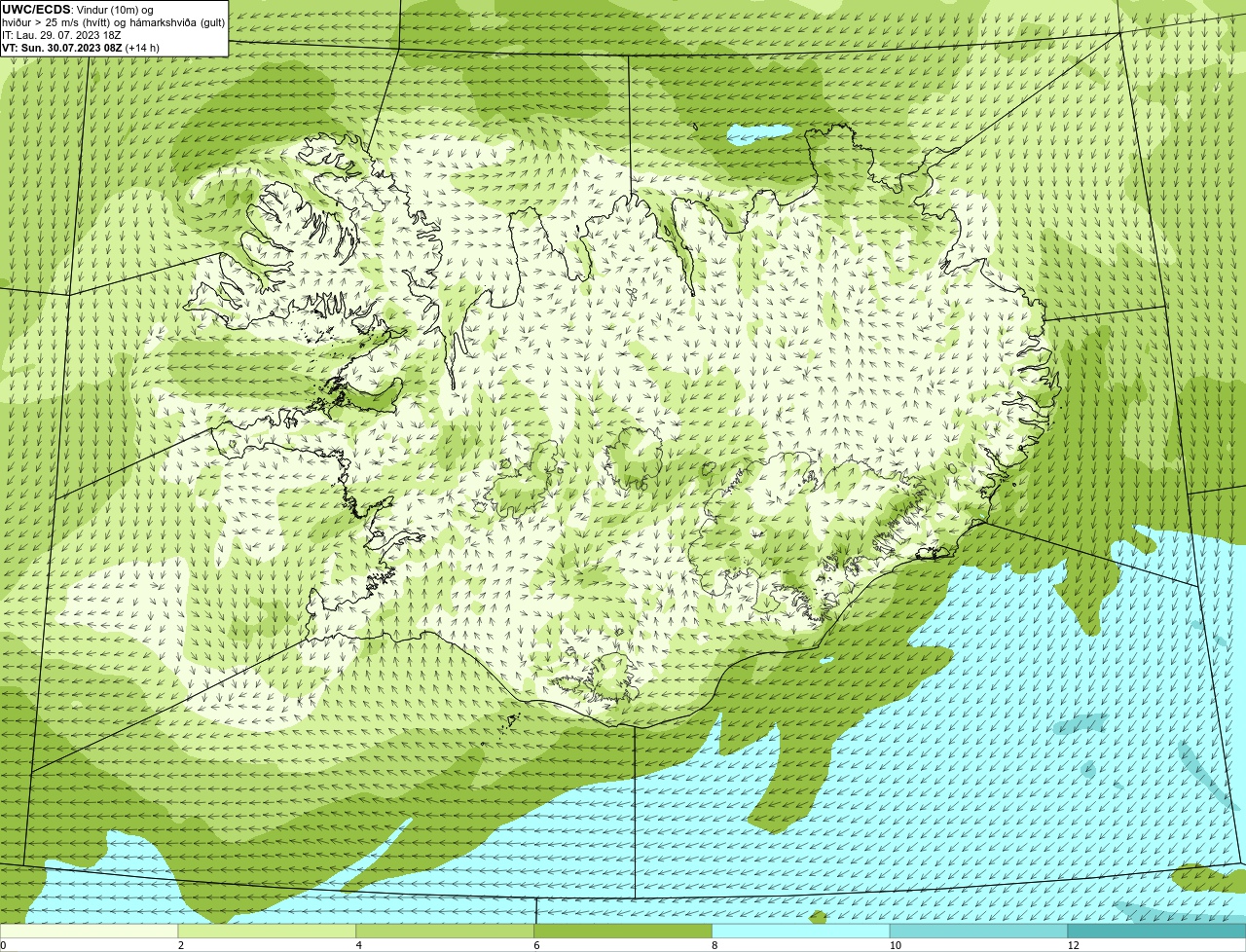The height and width of the screenshot is (952, 1246).
Task: Click the '6' tick label on the color scale
Action: pyautogui.click(x=536, y=945)
